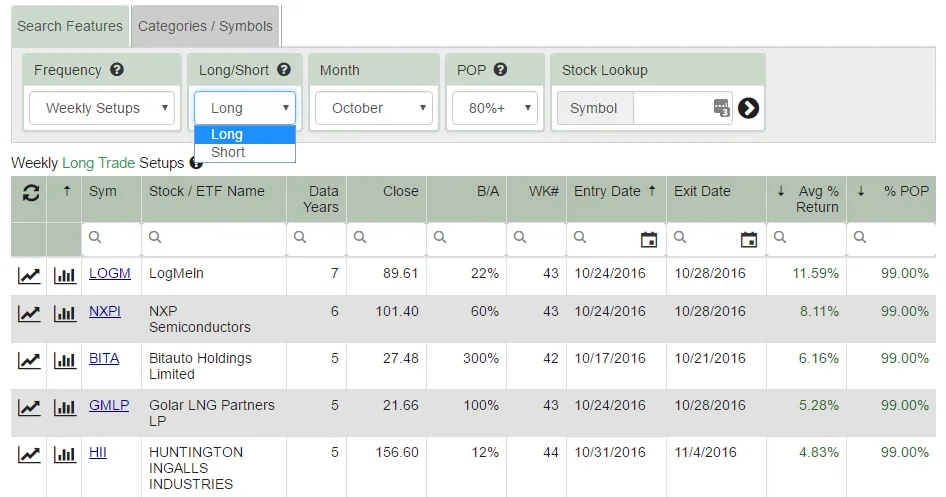Sort by Exit Date column header

(x=716, y=199)
